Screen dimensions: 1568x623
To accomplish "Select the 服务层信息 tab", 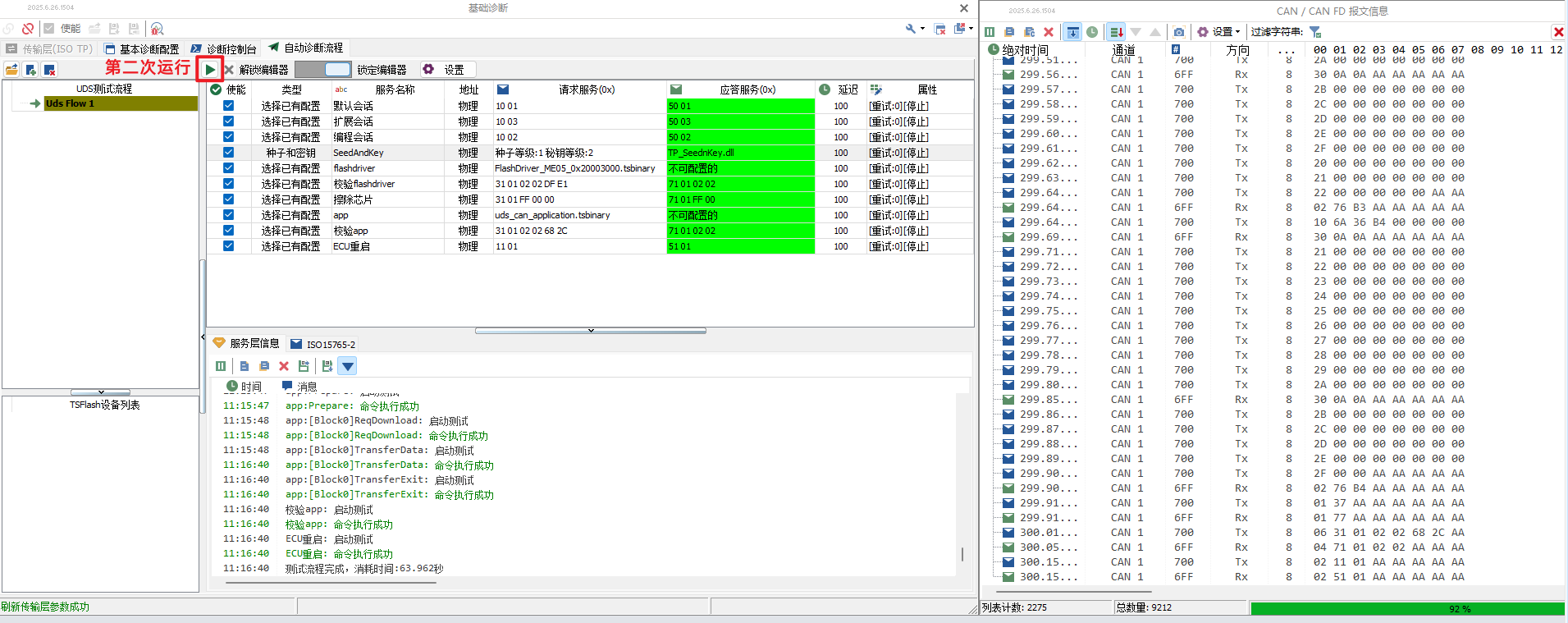I will click(246, 343).
